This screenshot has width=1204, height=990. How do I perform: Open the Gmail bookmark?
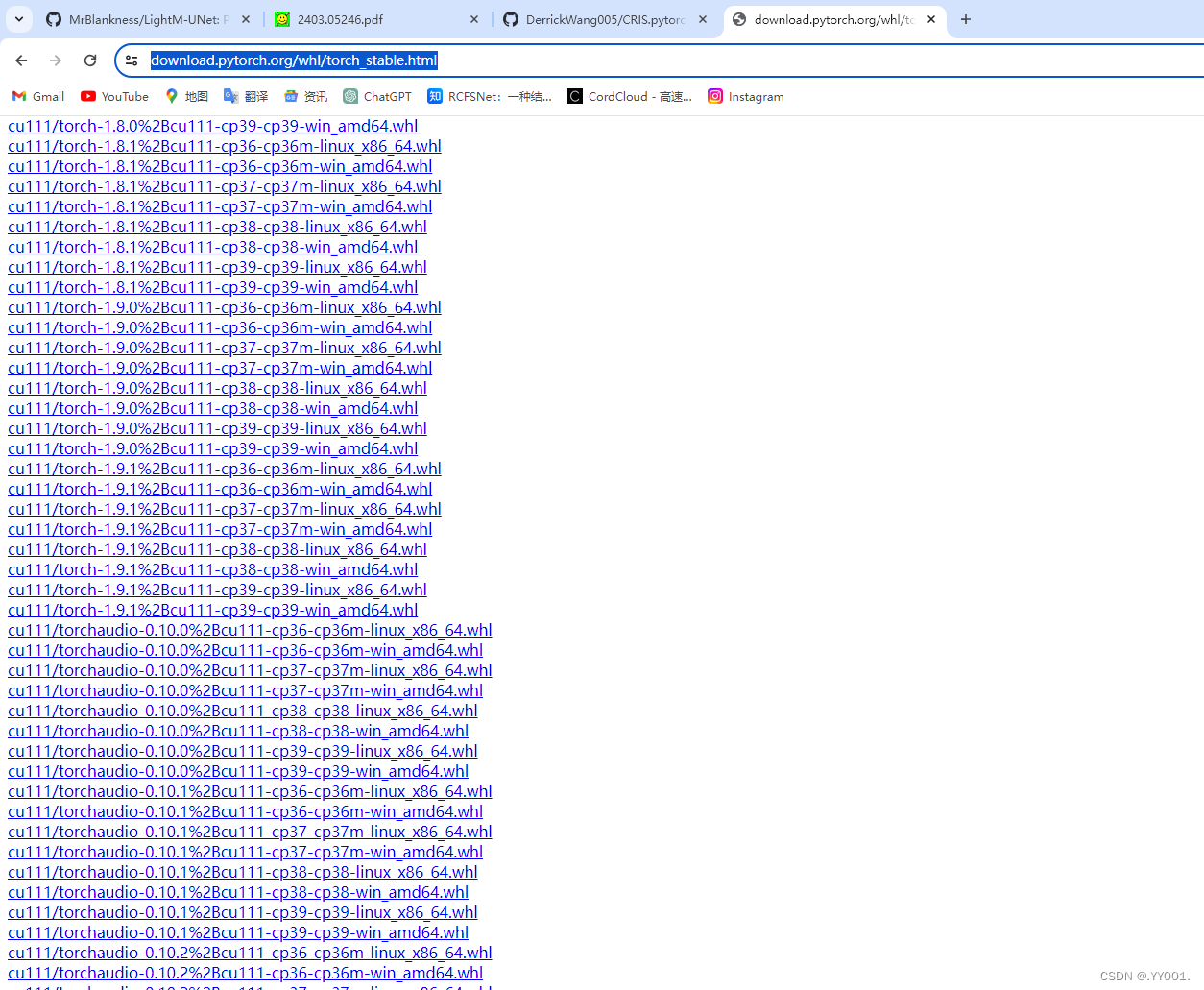36,96
